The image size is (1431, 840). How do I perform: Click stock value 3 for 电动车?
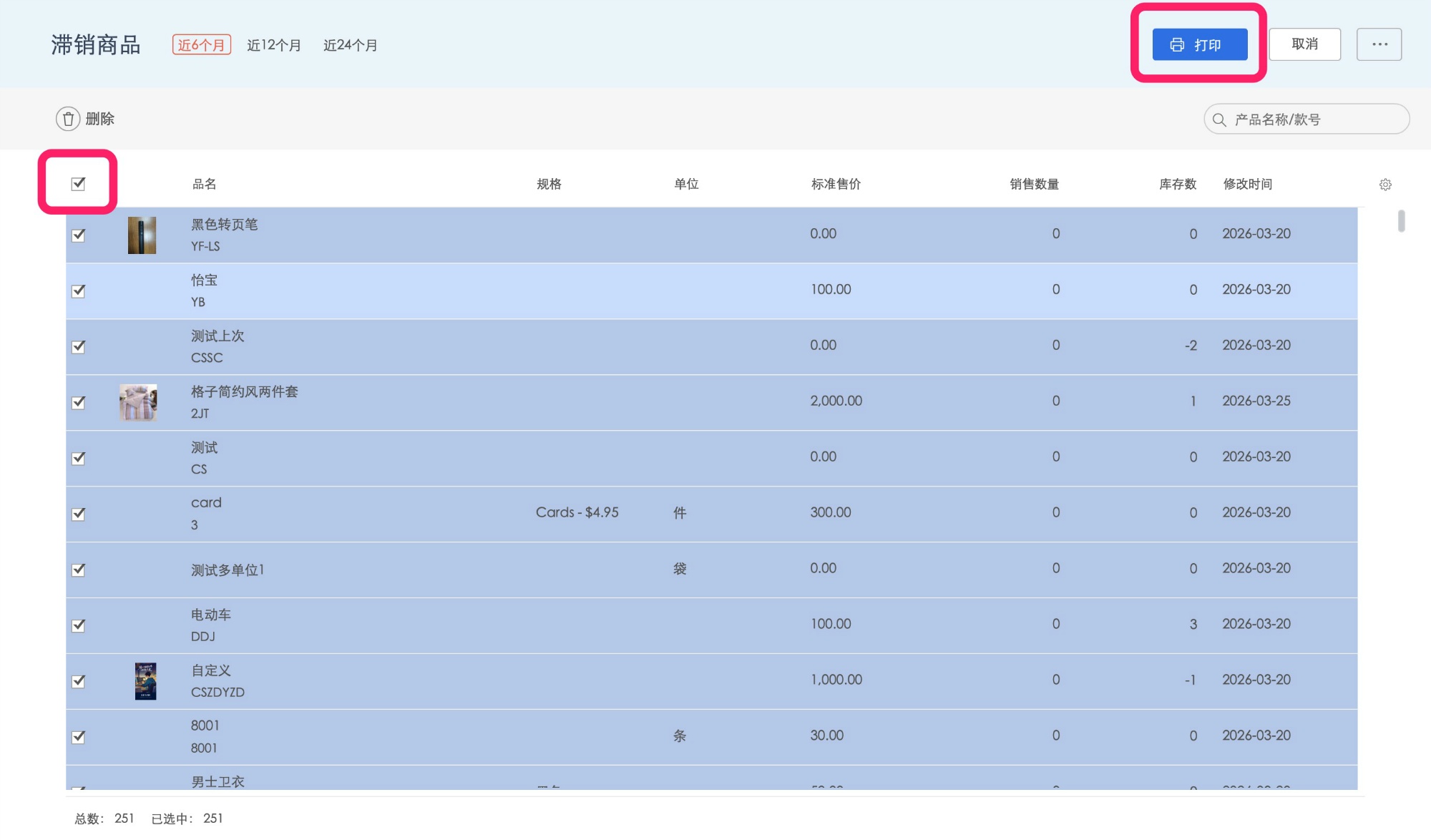[1193, 625]
